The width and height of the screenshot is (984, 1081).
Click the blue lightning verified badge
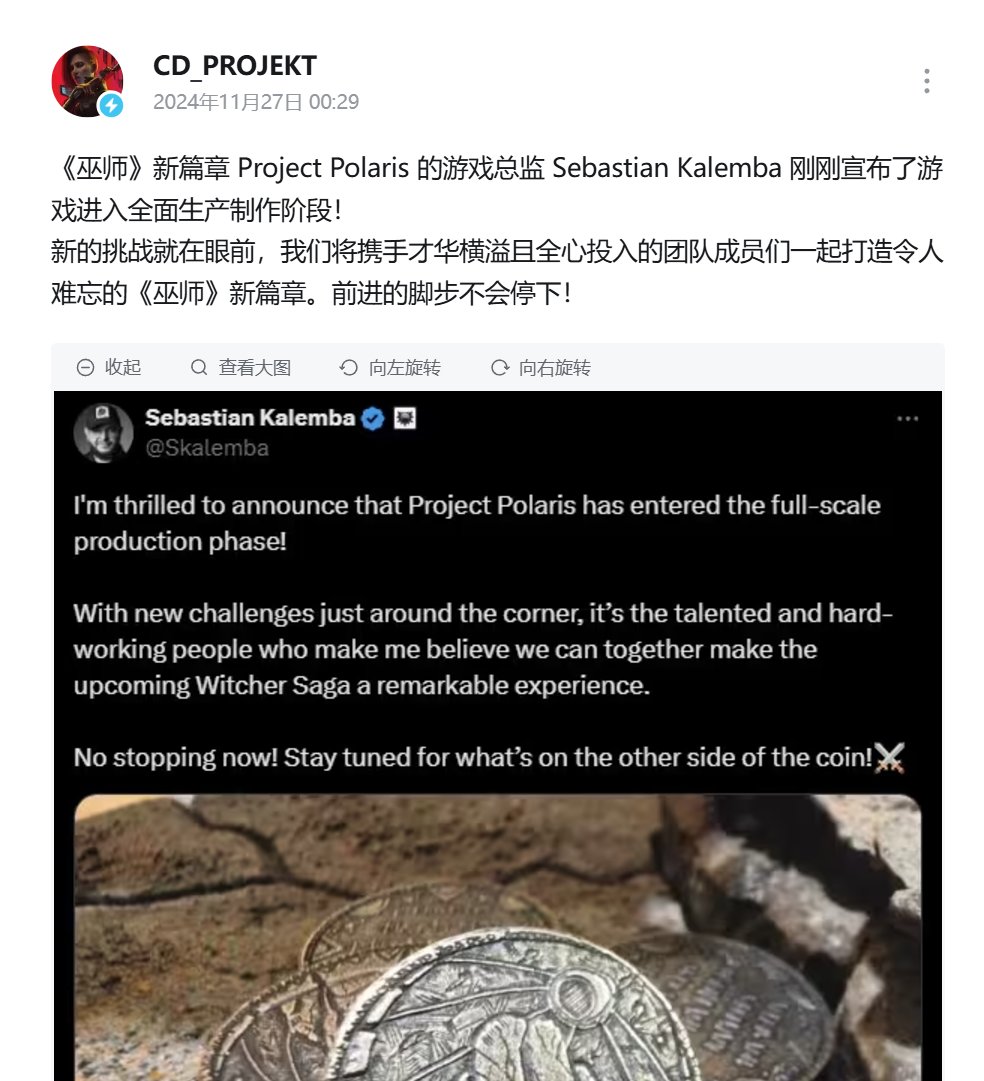point(111,105)
